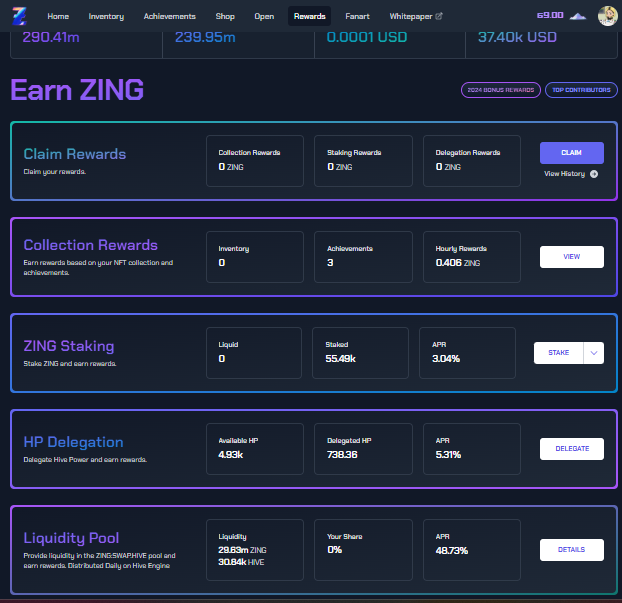This screenshot has width=622, height=603.
Task: Click the 69.00 balance value
Action: (550, 15)
